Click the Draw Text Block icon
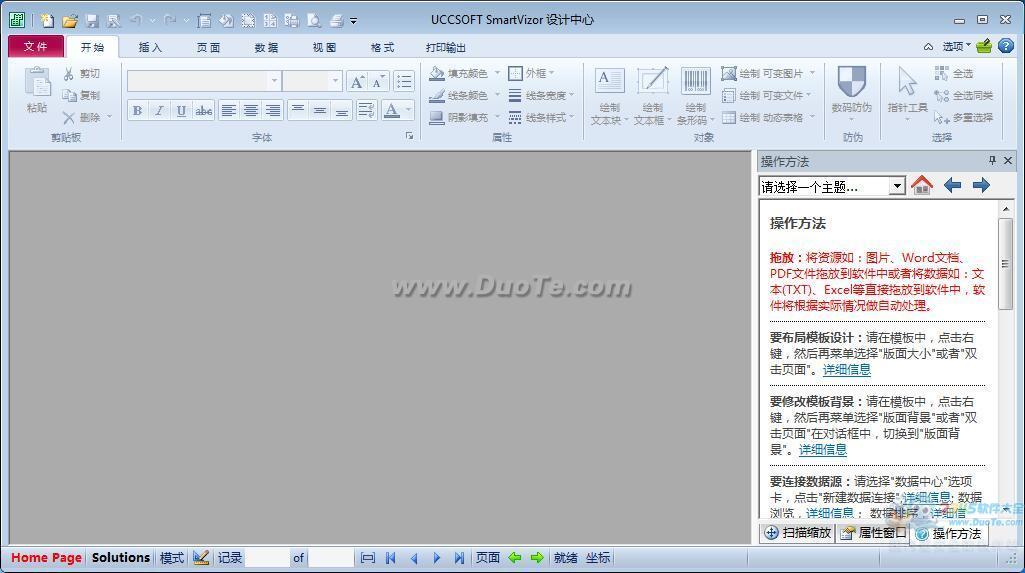The width and height of the screenshot is (1025, 573). [x=609, y=81]
